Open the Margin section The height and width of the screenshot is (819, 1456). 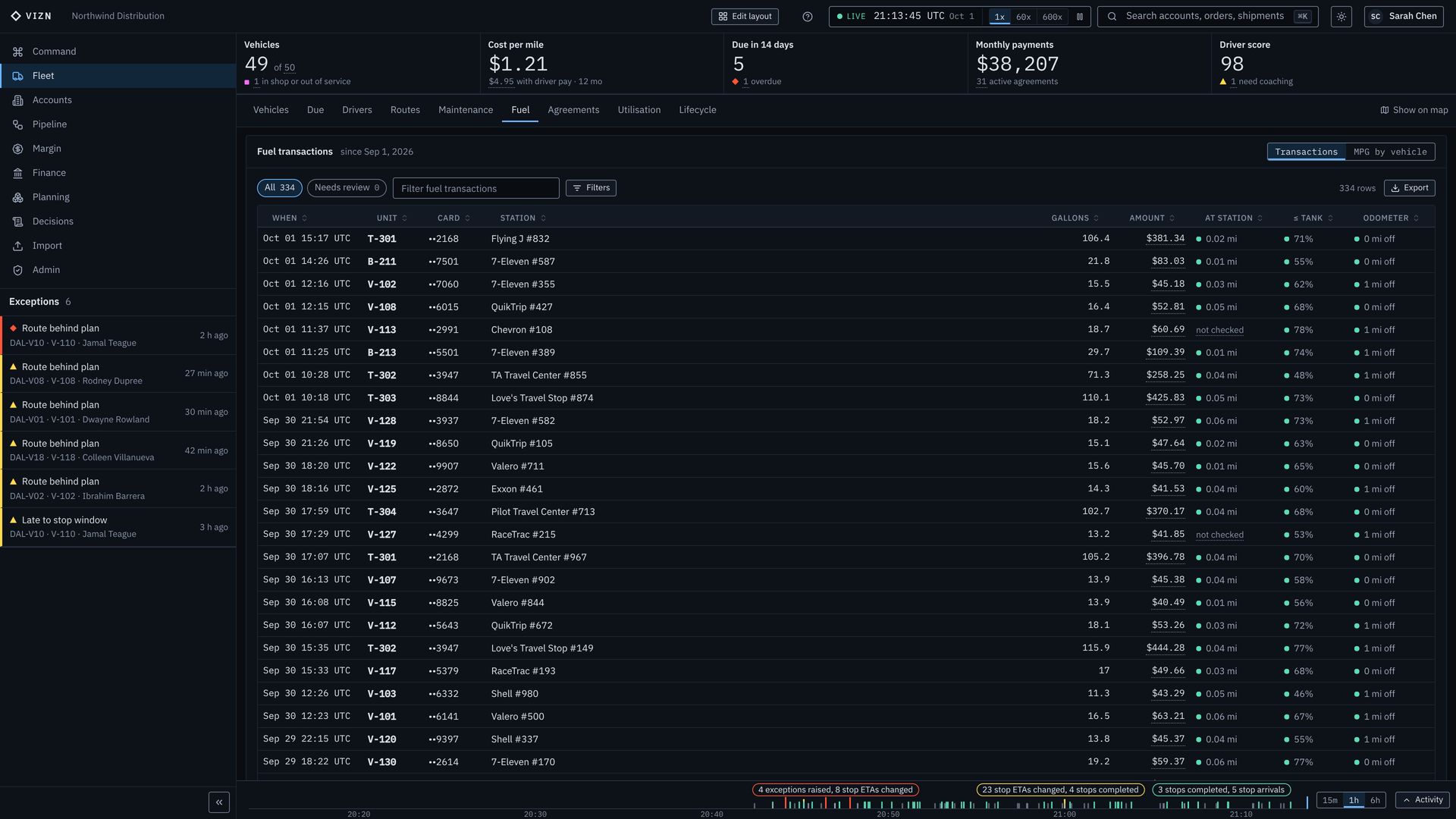[118, 149]
